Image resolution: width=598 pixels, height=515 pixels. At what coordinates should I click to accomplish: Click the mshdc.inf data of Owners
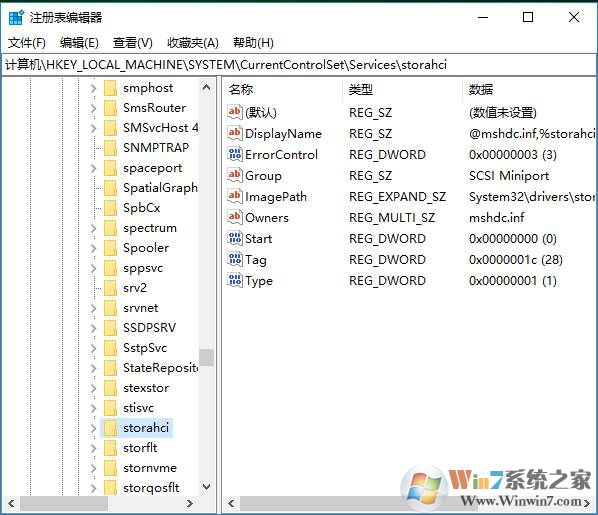497,218
